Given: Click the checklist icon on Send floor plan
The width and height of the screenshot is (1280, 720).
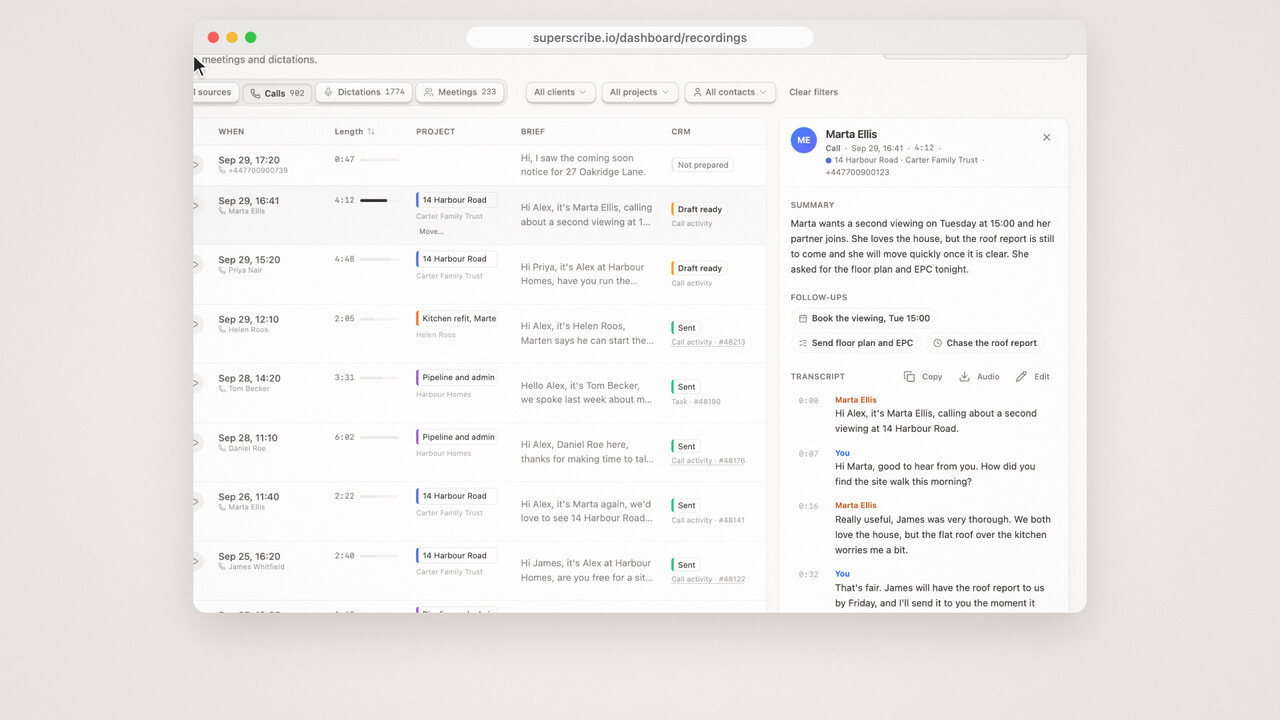Looking at the screenshot, I should pyautogui.click(x=803, y=343).
